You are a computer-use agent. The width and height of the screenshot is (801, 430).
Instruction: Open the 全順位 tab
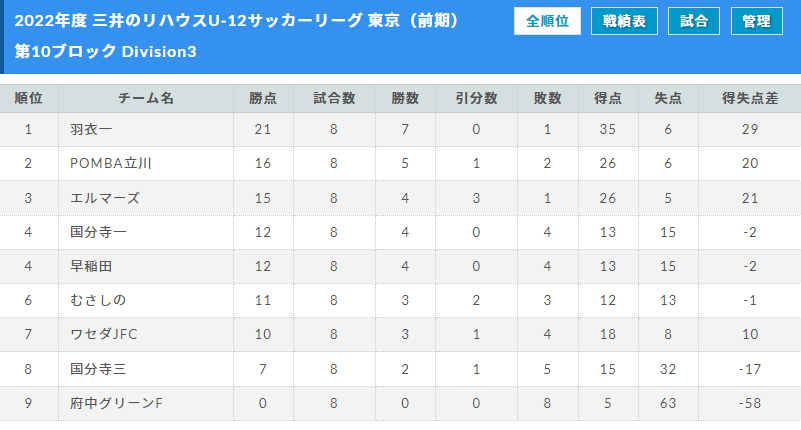click(547, 21)
